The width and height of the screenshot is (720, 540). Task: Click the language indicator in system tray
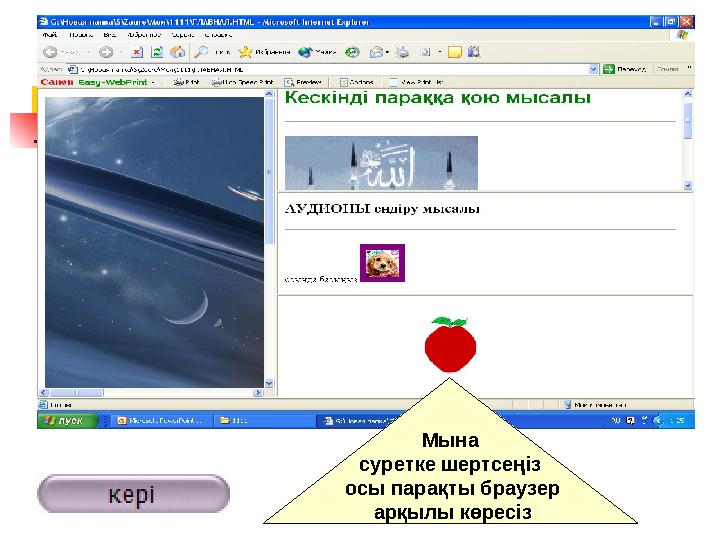[x=615, y=420]
